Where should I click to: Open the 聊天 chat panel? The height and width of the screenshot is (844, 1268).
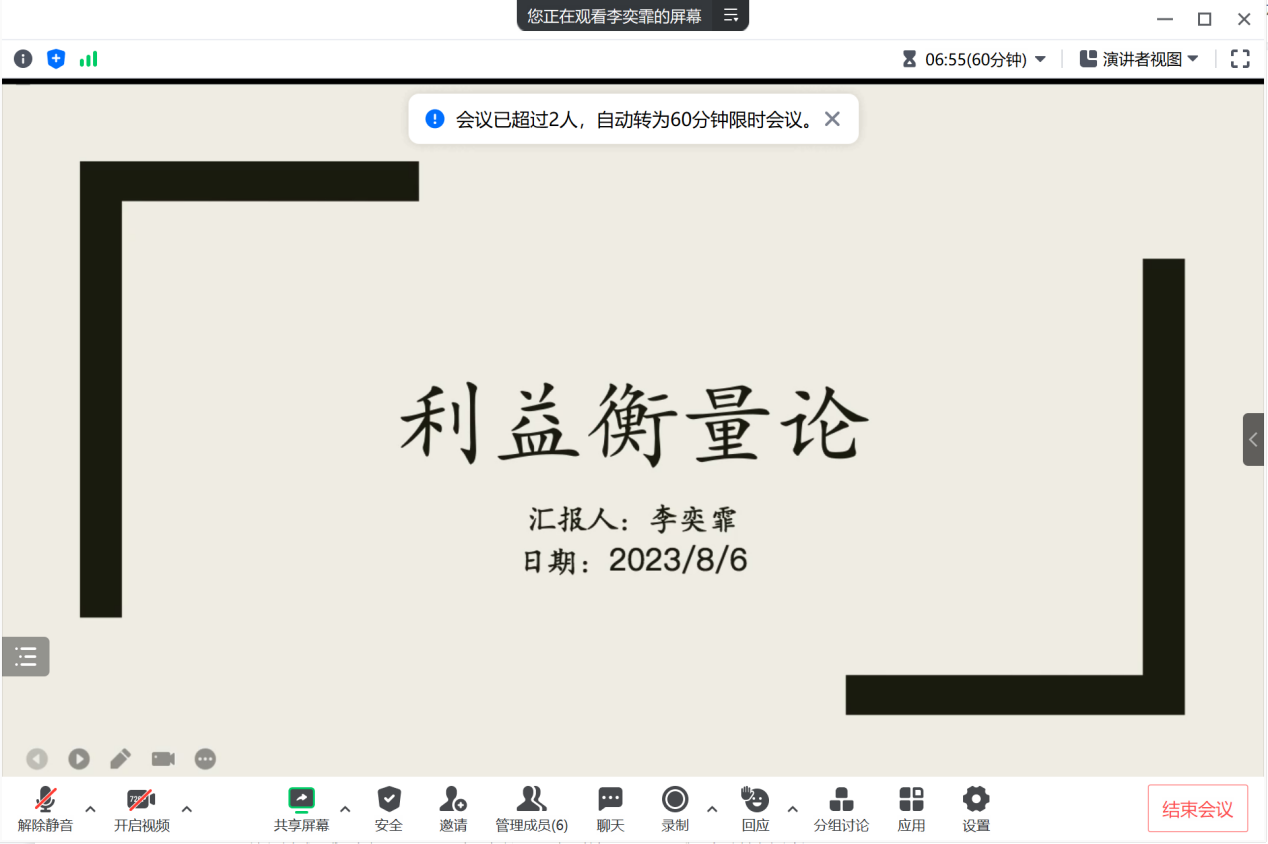coord(610,808)
